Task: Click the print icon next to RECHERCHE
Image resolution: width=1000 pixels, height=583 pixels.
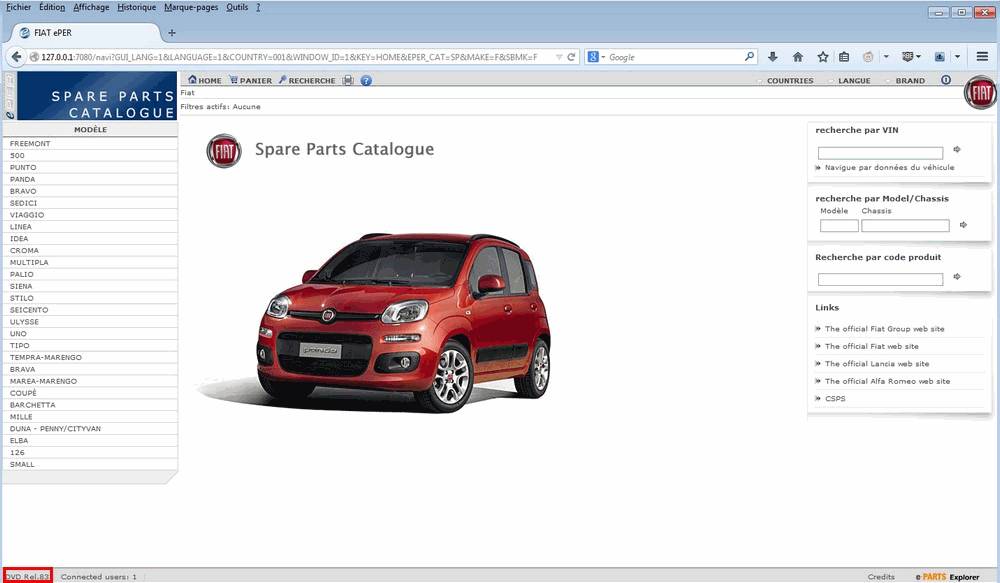Action: 348,80
